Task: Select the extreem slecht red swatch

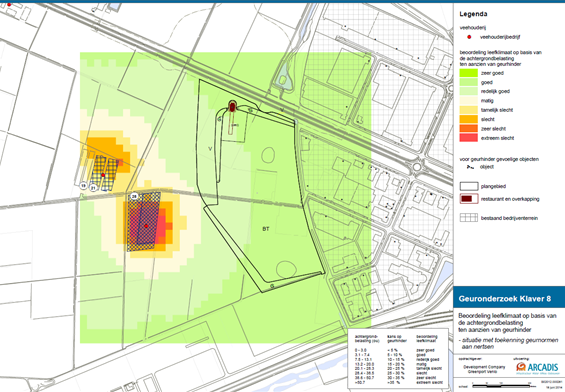Action: [468, 138]
